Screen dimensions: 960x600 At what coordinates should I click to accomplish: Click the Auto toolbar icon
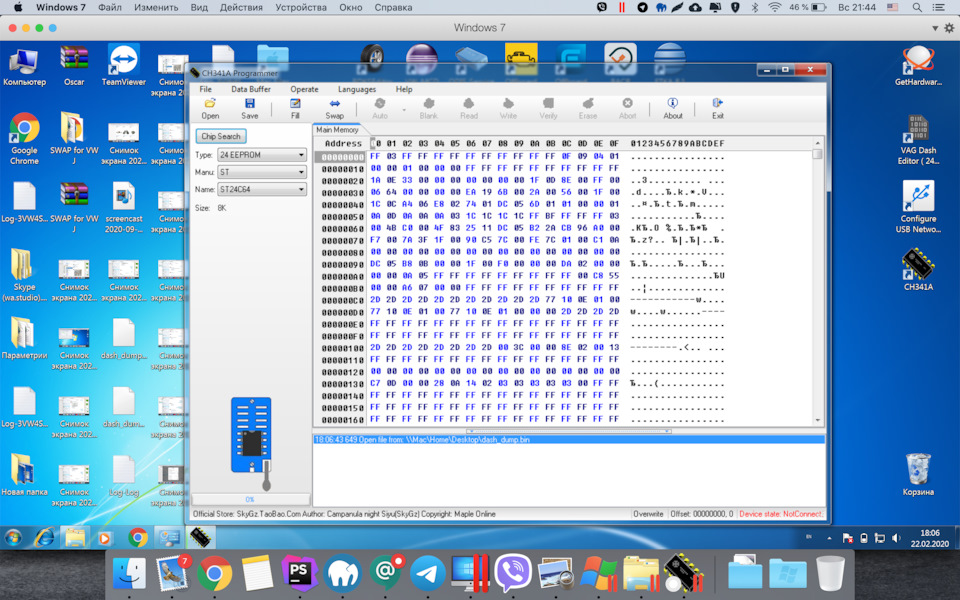380,108
